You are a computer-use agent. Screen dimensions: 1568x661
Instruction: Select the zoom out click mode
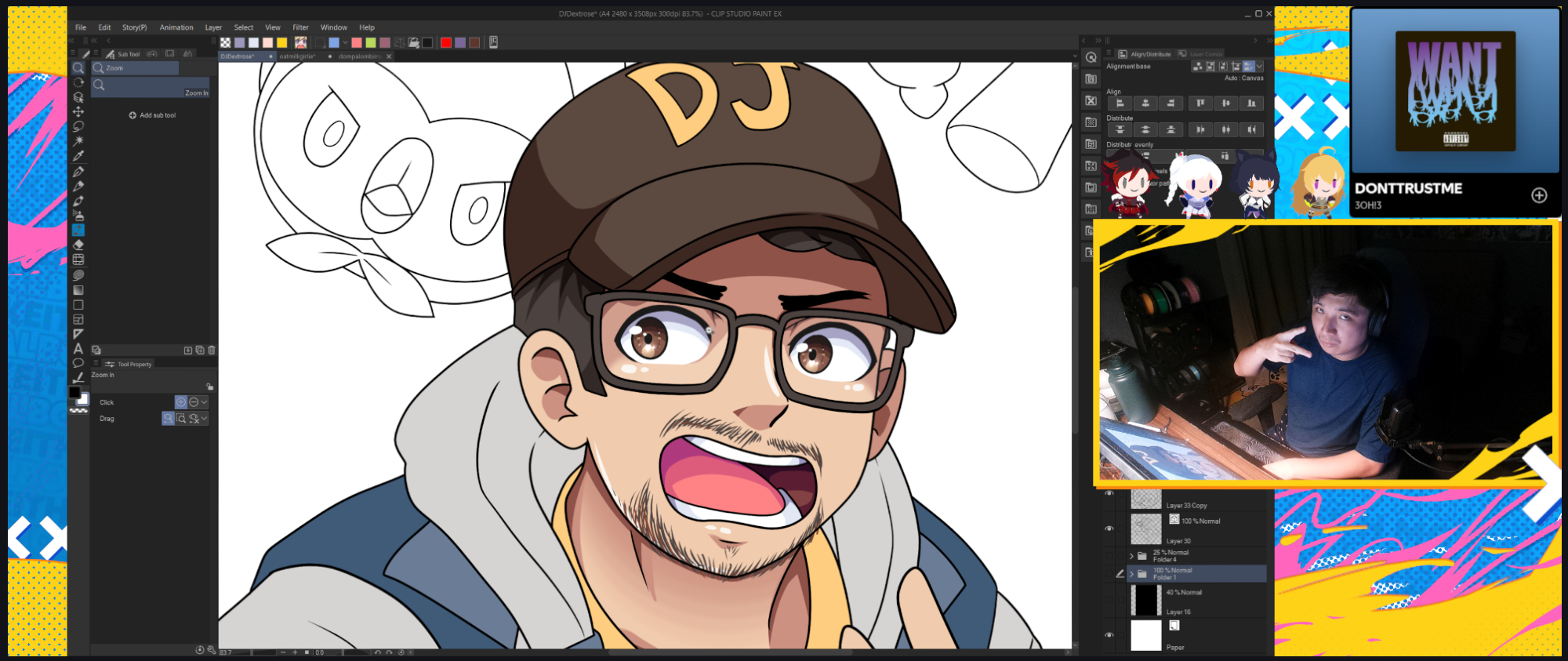pyautogui.click(x=194, y=402)
